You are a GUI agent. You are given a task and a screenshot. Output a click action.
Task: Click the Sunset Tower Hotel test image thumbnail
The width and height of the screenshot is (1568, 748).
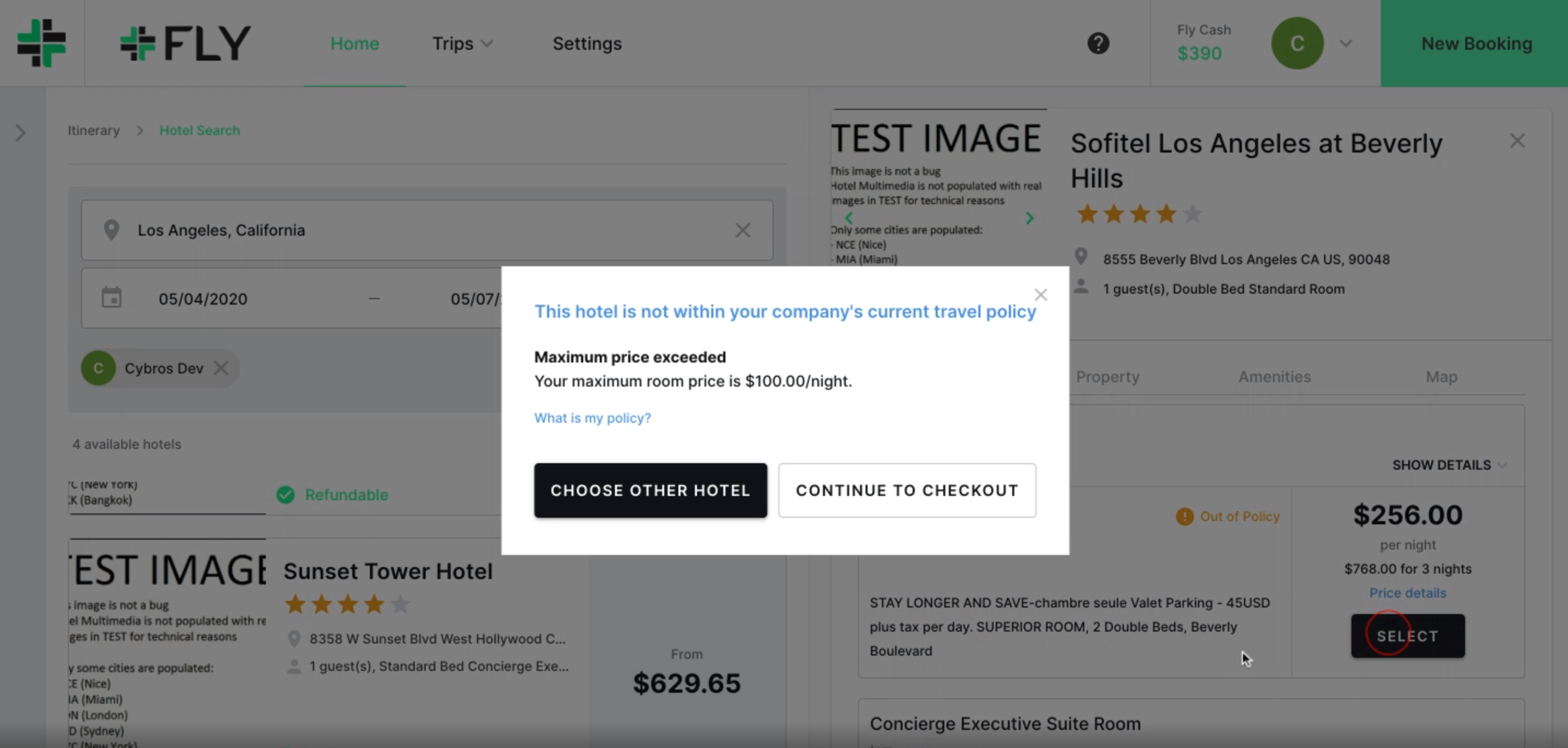click(x=167, y=644)
